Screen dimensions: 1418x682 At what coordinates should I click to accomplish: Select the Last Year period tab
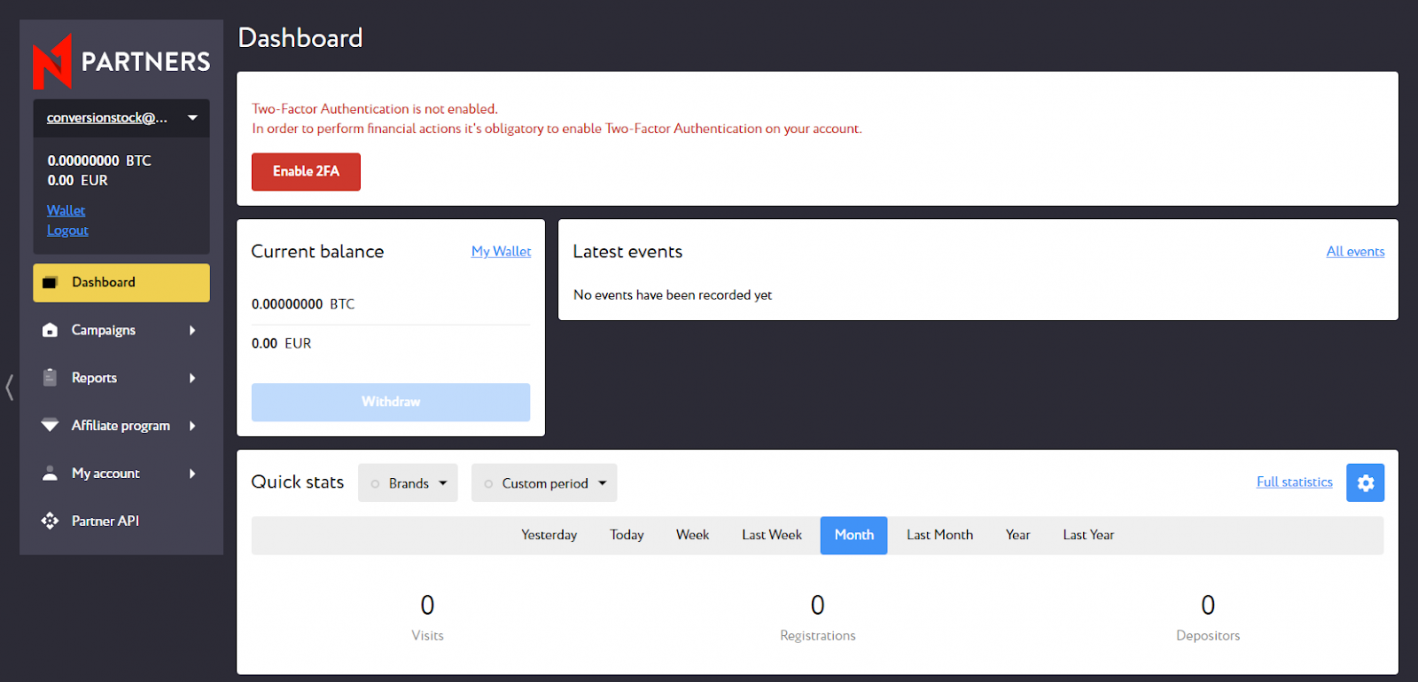pos(1088,535)
